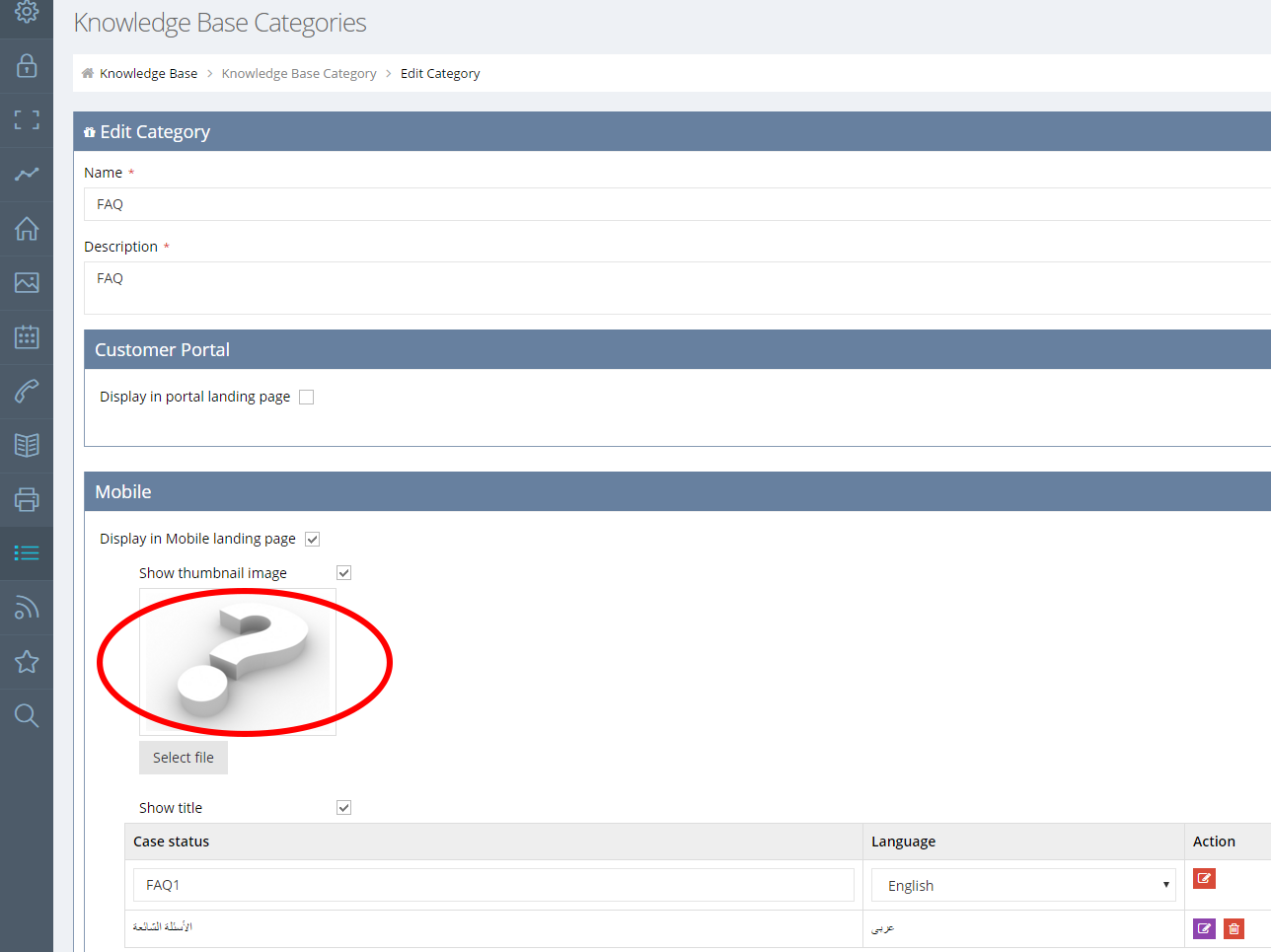This screenshot has width=1271, height=952.
Task: Select the list icon in the sidebar
Action: click(27, 553)
